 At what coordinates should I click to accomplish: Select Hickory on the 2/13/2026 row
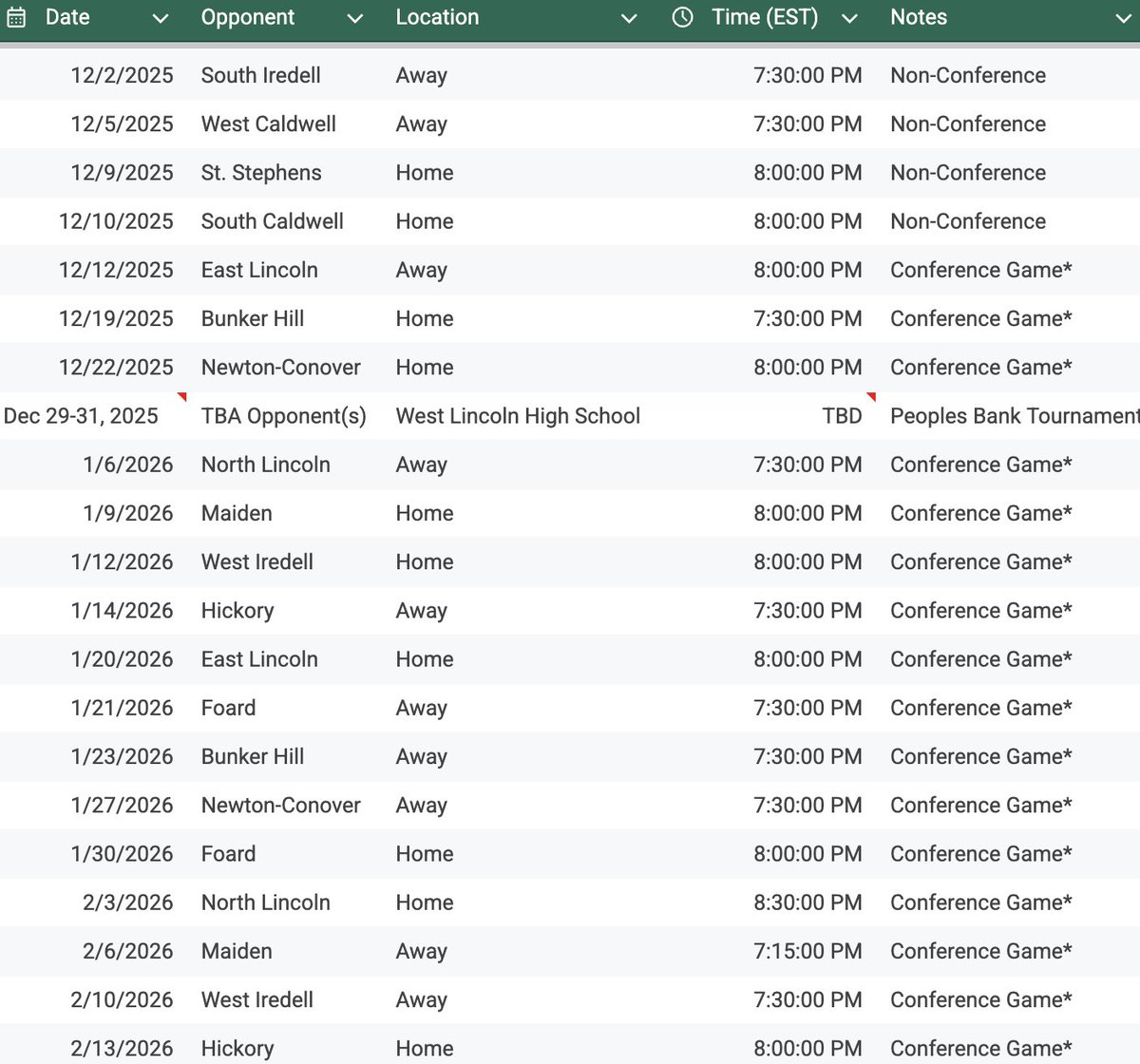[x=237, y=1049]
